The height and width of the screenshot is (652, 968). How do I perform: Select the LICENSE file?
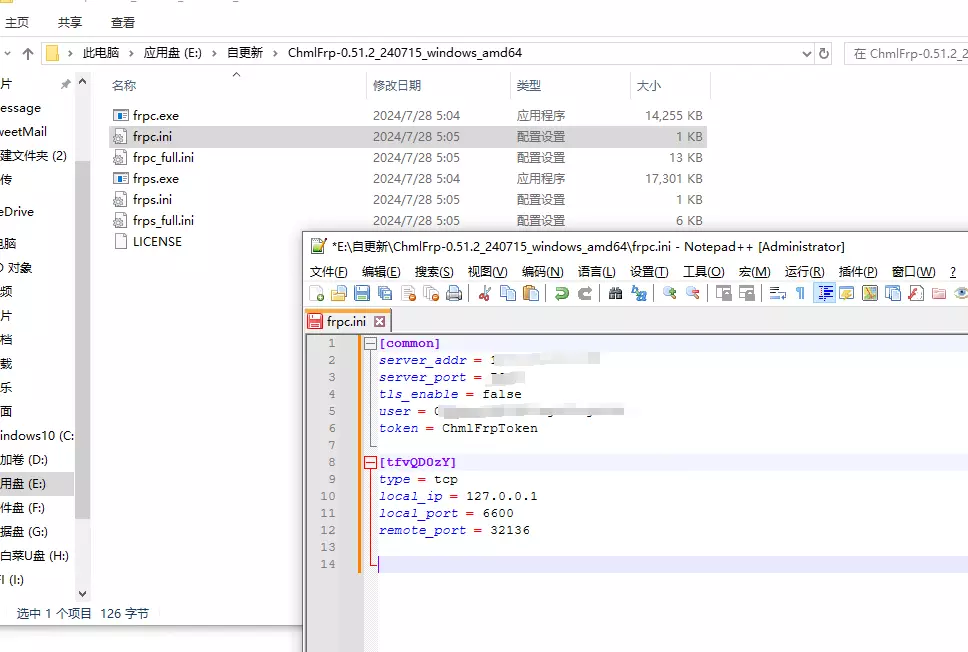pyautogui.click(x=157, y=241)
